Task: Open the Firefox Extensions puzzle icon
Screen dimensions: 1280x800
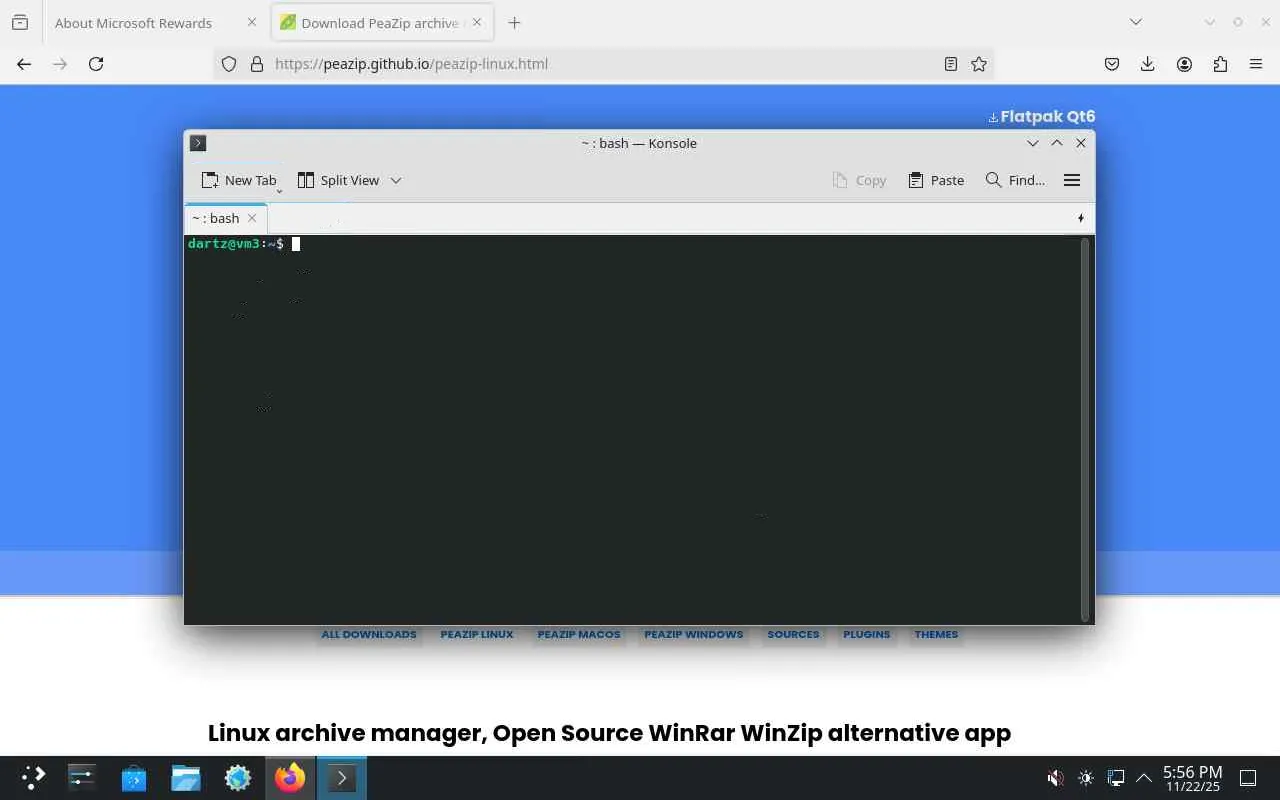Action: coord(1220,64)
